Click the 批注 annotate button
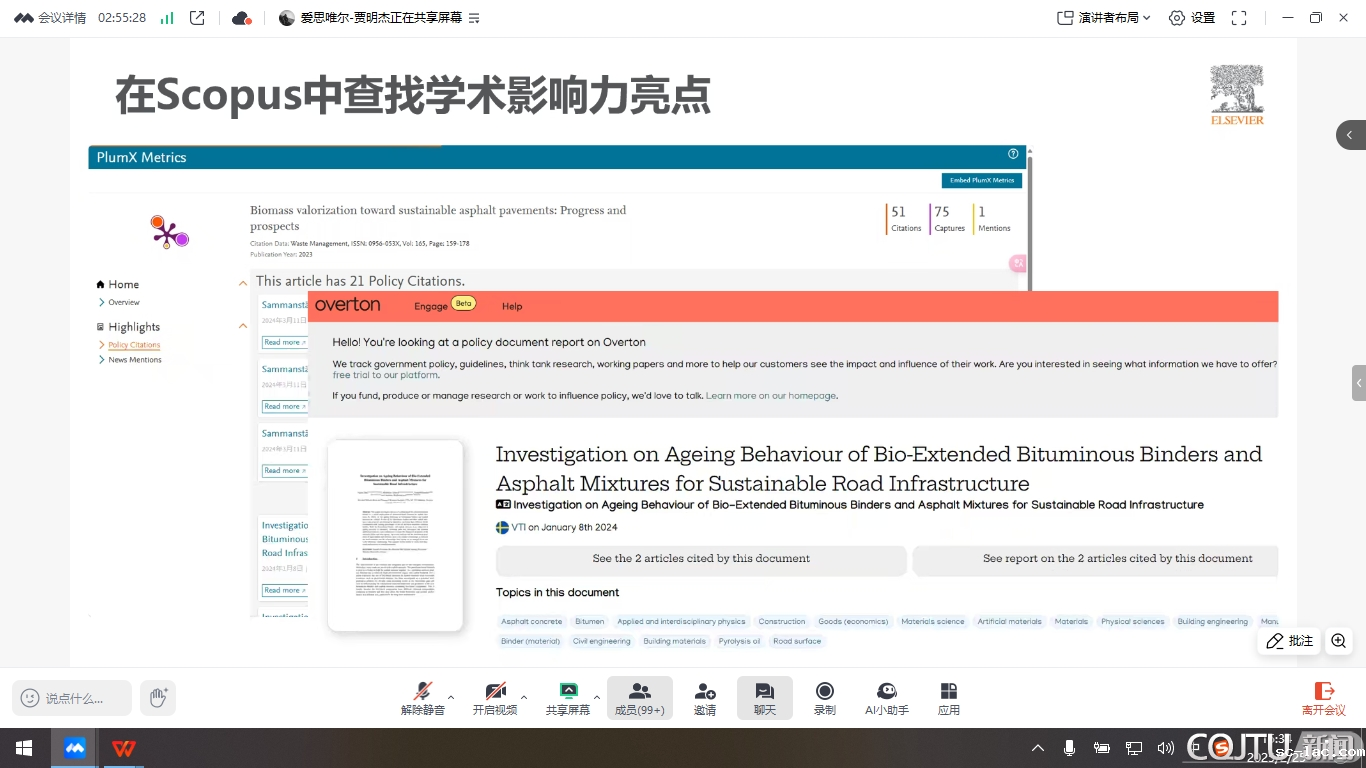 (1289, 641)
